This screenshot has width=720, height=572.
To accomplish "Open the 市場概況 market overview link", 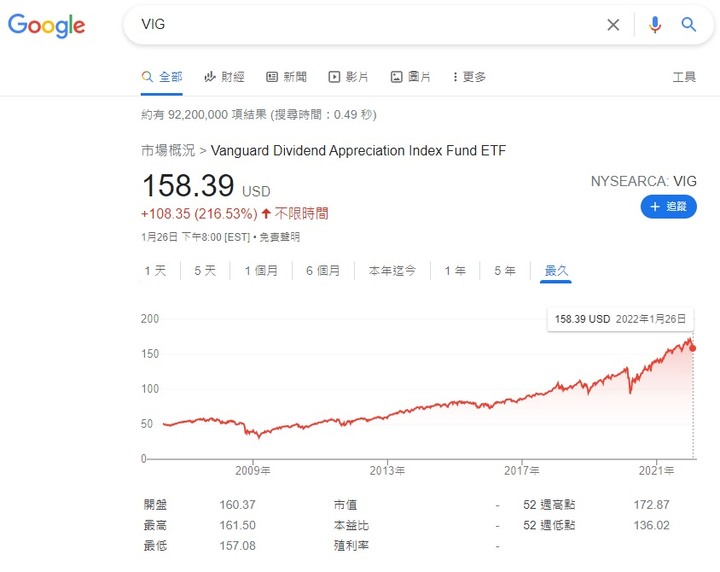I will point(168,150).
